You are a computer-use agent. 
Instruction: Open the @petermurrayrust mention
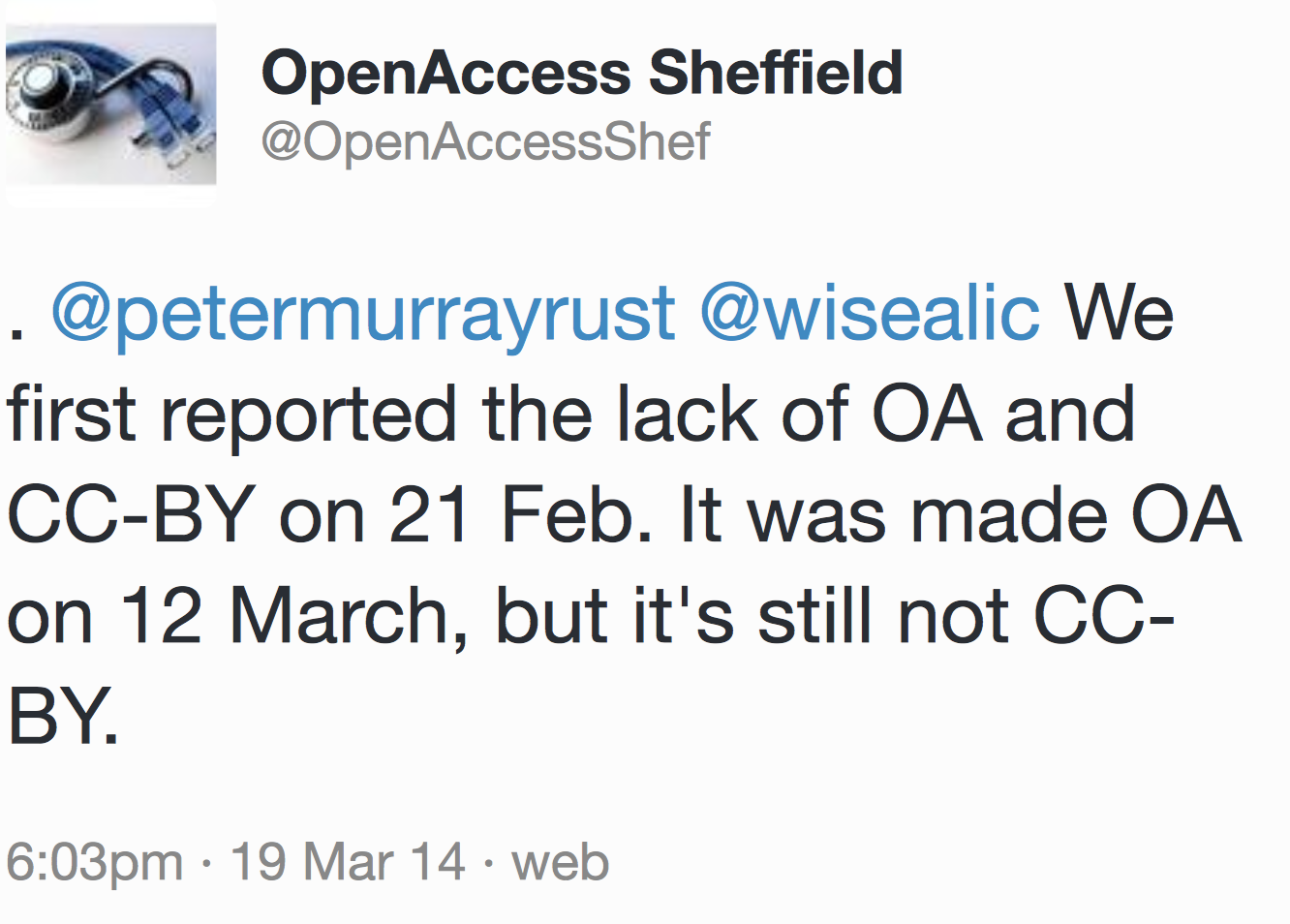point(362,314)
